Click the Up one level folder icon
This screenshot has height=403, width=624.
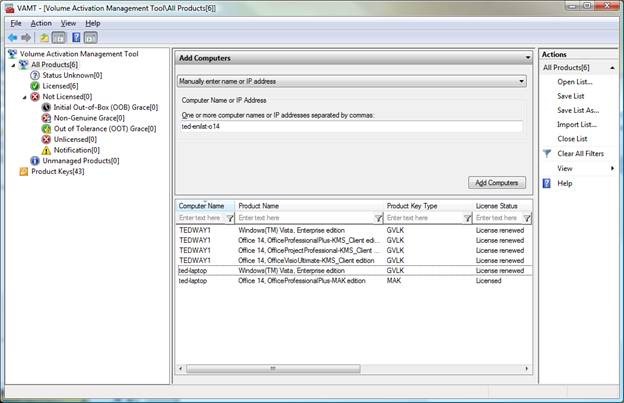pyautogui.click(x=44, y=38)
